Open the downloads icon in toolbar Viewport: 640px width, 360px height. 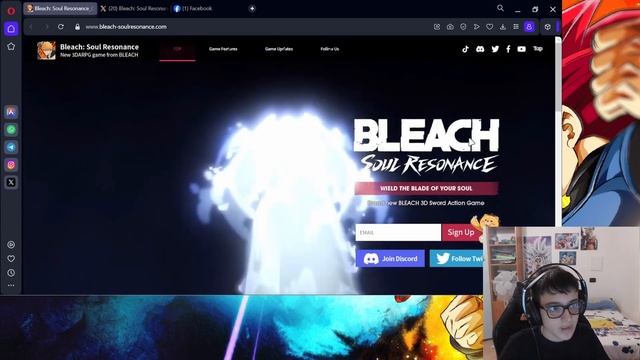[x=503, y=27]
